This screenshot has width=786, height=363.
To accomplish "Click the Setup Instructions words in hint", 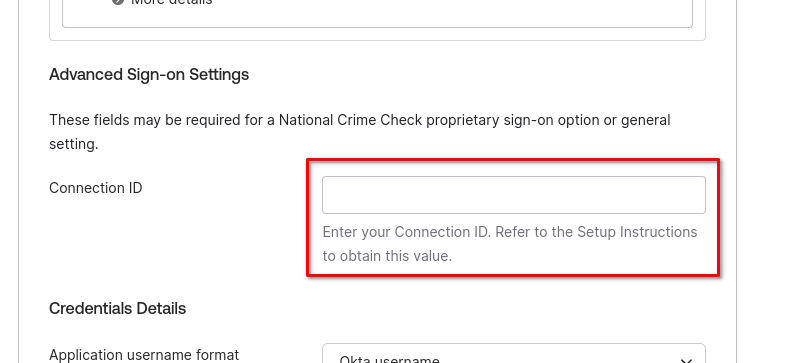I will click(637, 232).
